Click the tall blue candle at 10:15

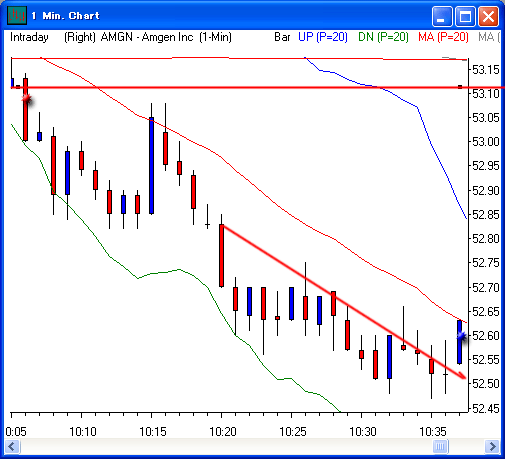point(152,165)
